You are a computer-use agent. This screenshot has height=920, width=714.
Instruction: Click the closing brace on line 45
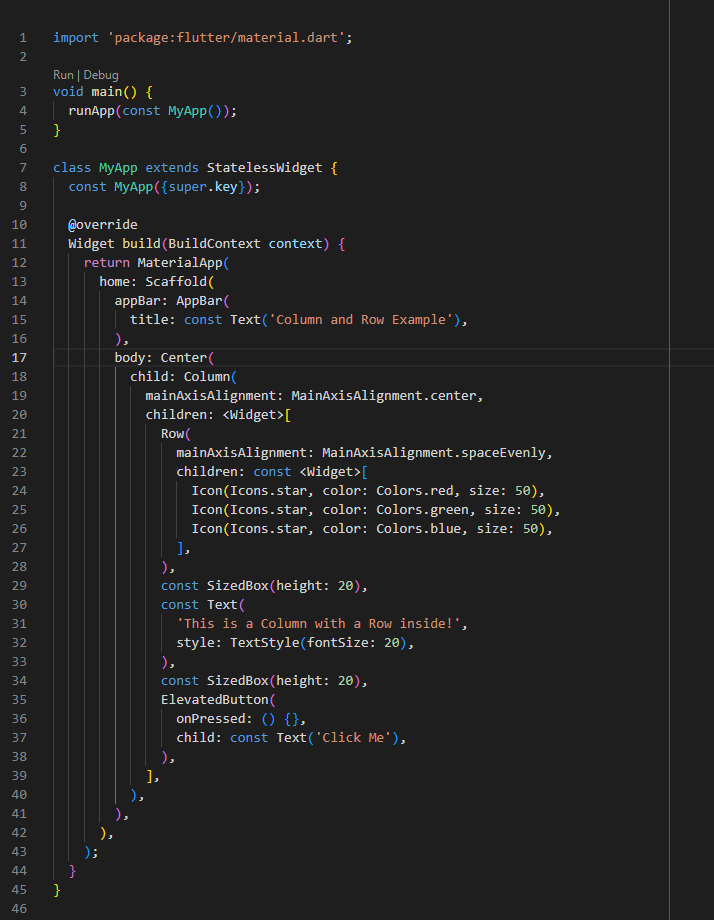pos(57,889)
